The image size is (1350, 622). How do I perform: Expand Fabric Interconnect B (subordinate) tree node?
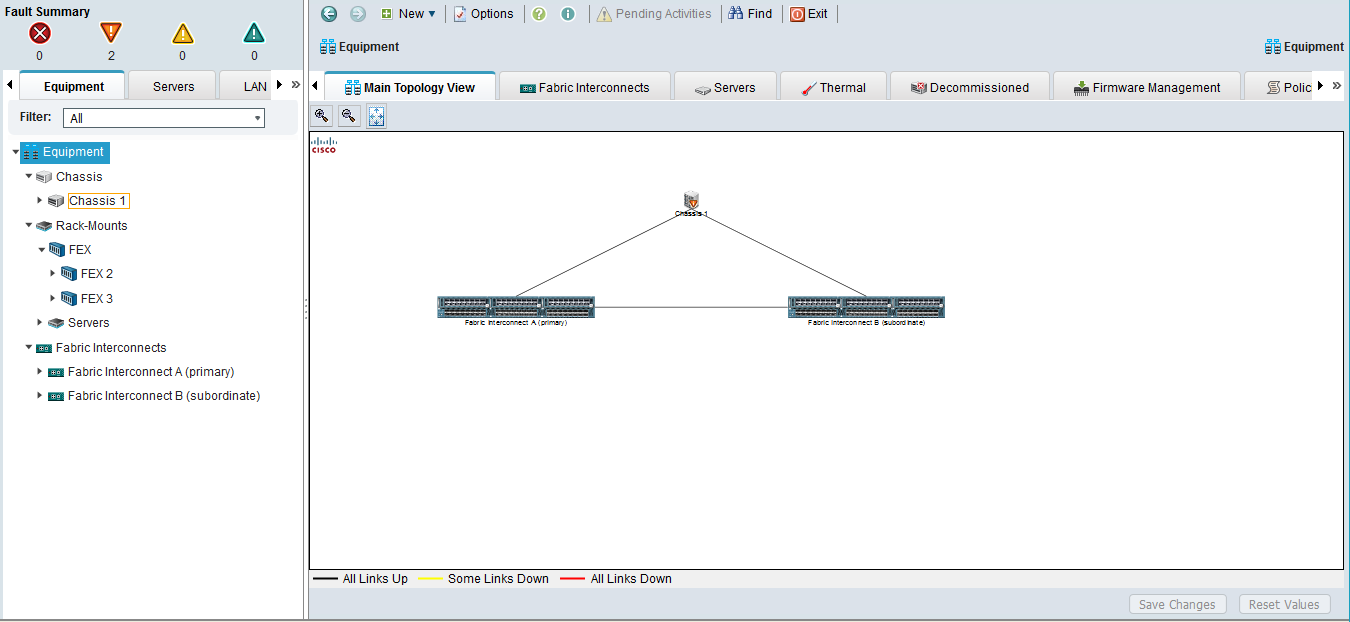point(40,396)
